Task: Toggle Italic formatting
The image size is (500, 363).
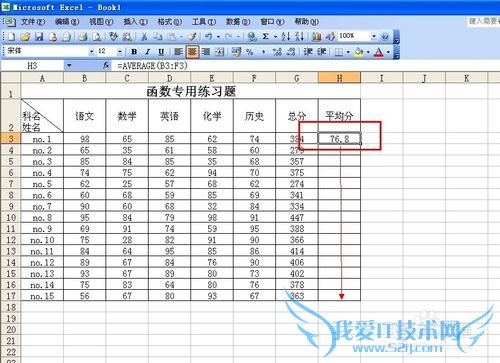Action: tap(148, 52)
